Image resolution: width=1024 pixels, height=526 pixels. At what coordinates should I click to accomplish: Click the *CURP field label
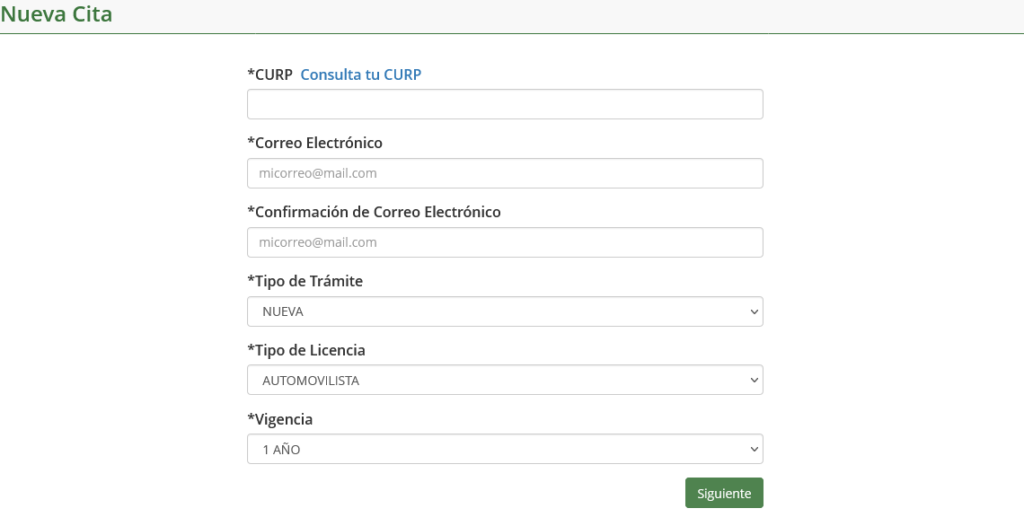click(x=270, y=74)
